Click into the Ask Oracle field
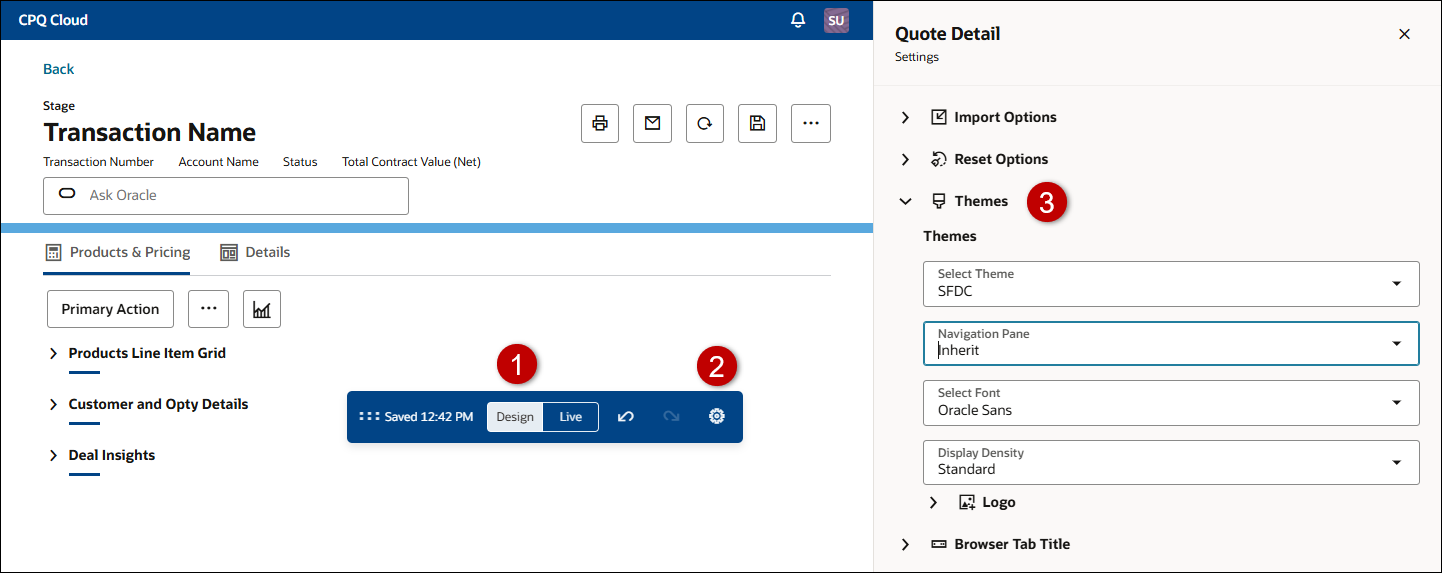 226,195
